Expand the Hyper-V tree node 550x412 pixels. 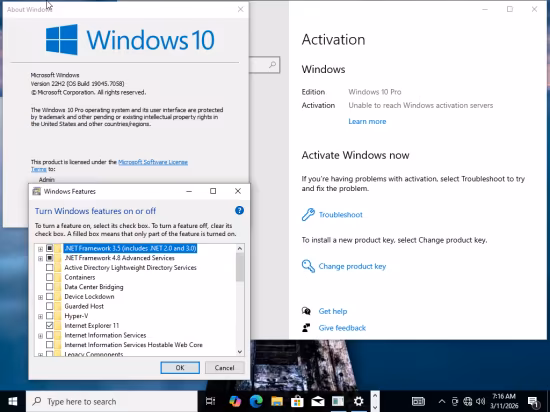(x=40, y=317)
